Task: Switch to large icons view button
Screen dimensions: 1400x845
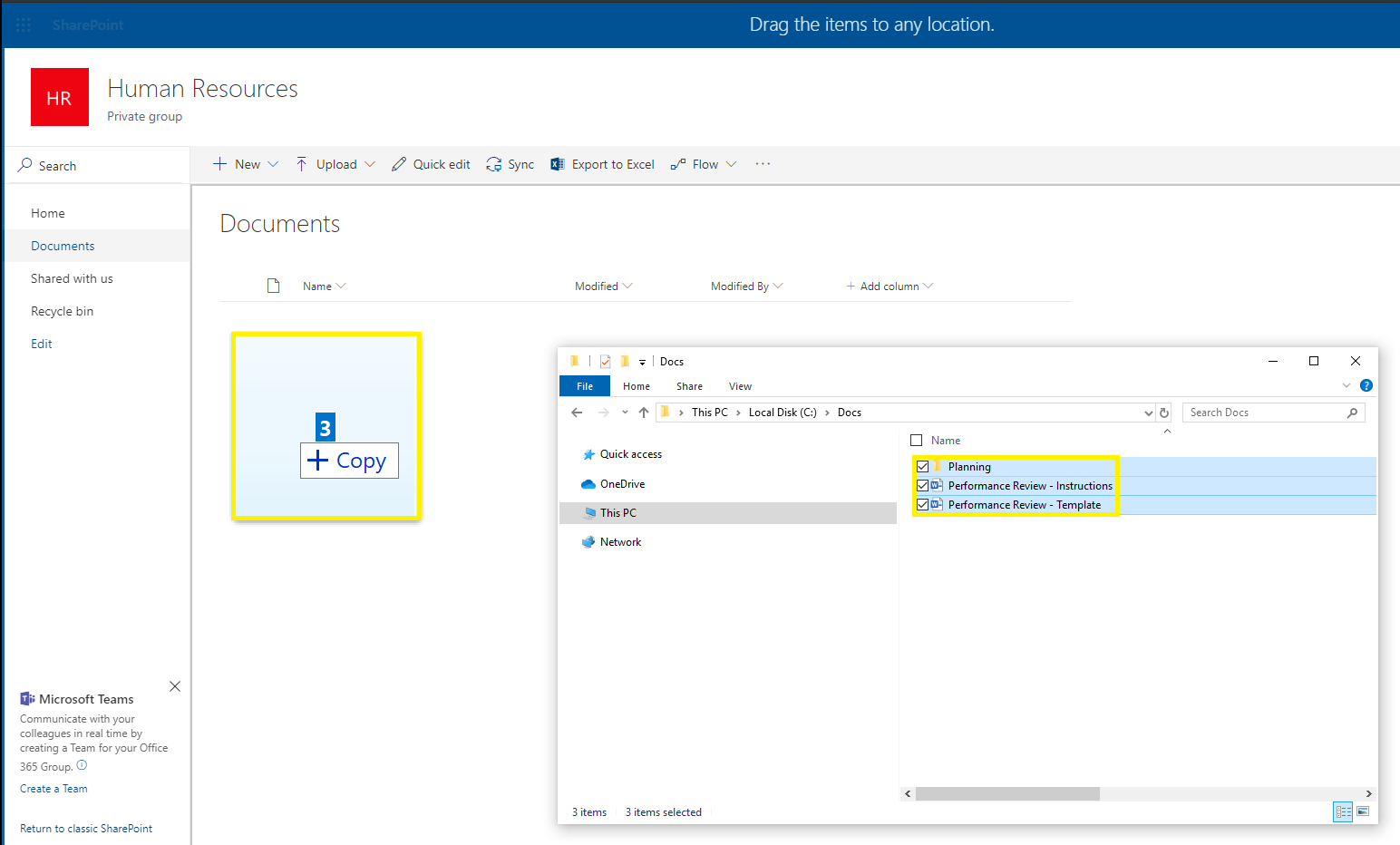Action: point(1362,811)
